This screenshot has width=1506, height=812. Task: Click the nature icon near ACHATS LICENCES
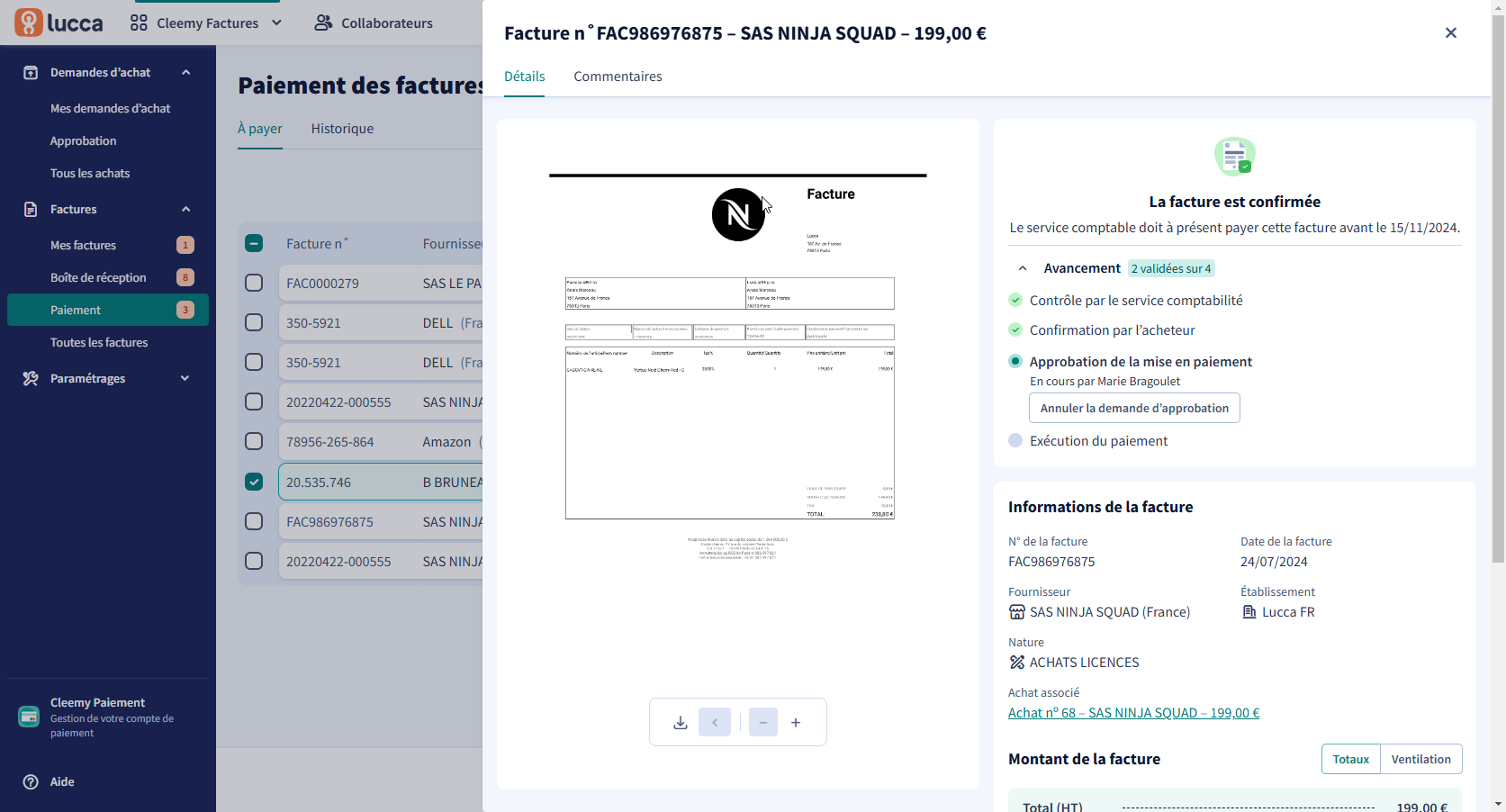pyautogui.click(x=1017, y=663)
